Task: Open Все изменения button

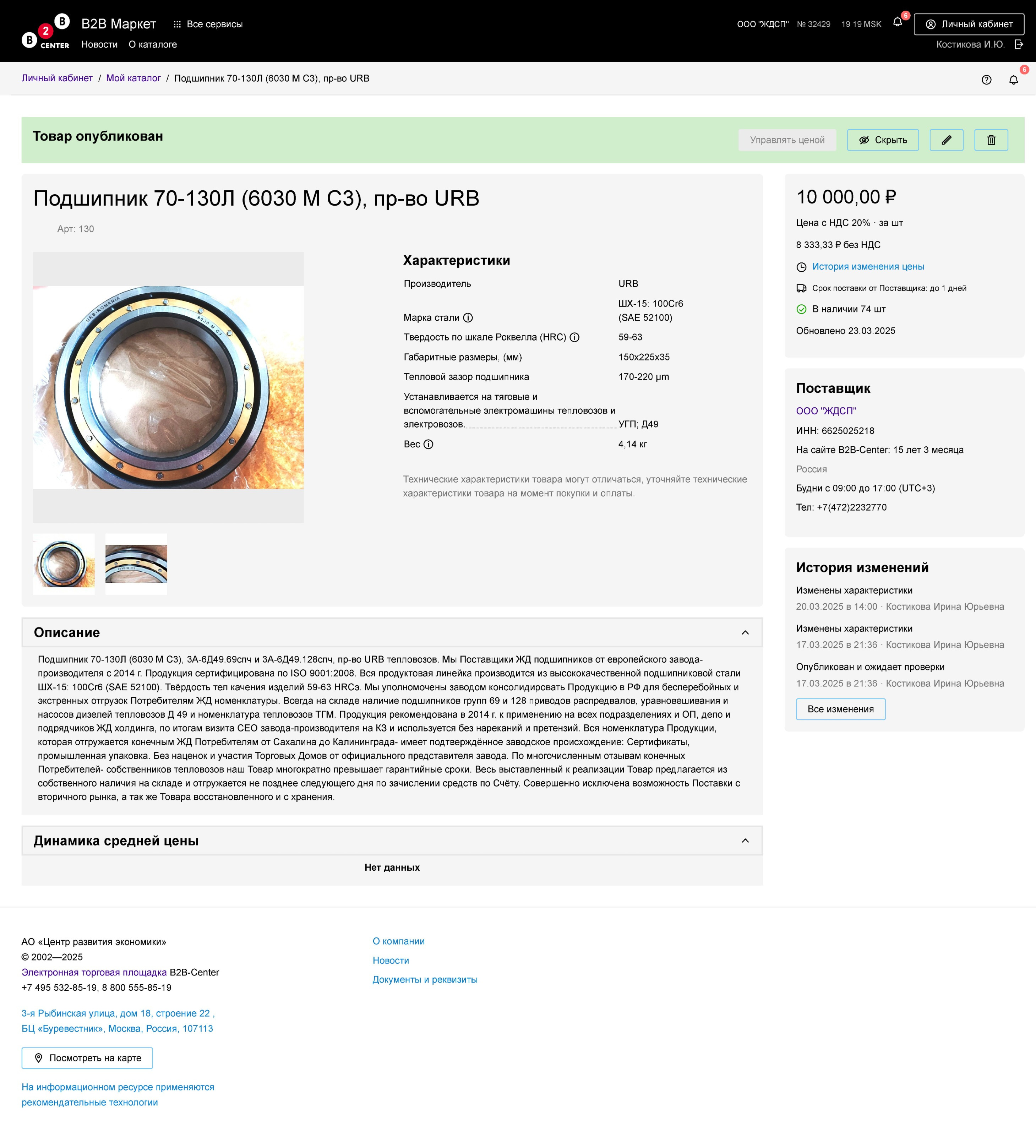Action: coord(841,709)
